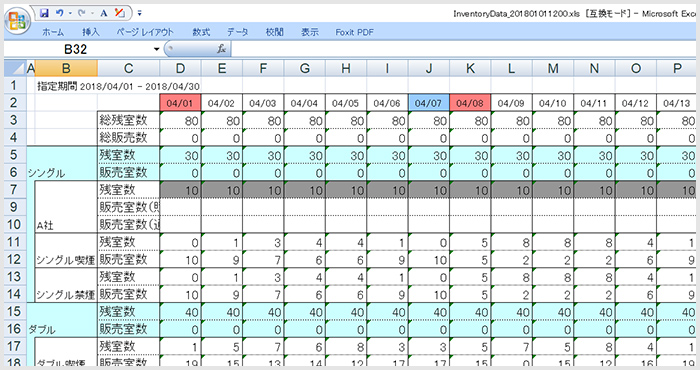
Task: Select column G header
Action: [304, 68]
